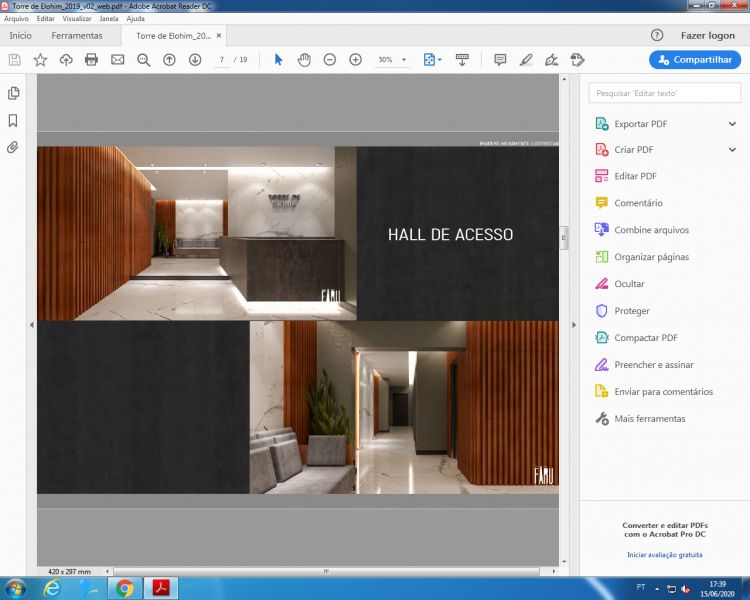The image size is (750, 600).
Task: Click the Adobe Reader taskbar icon
Action: pyautogui.click(x=161, y=588)
